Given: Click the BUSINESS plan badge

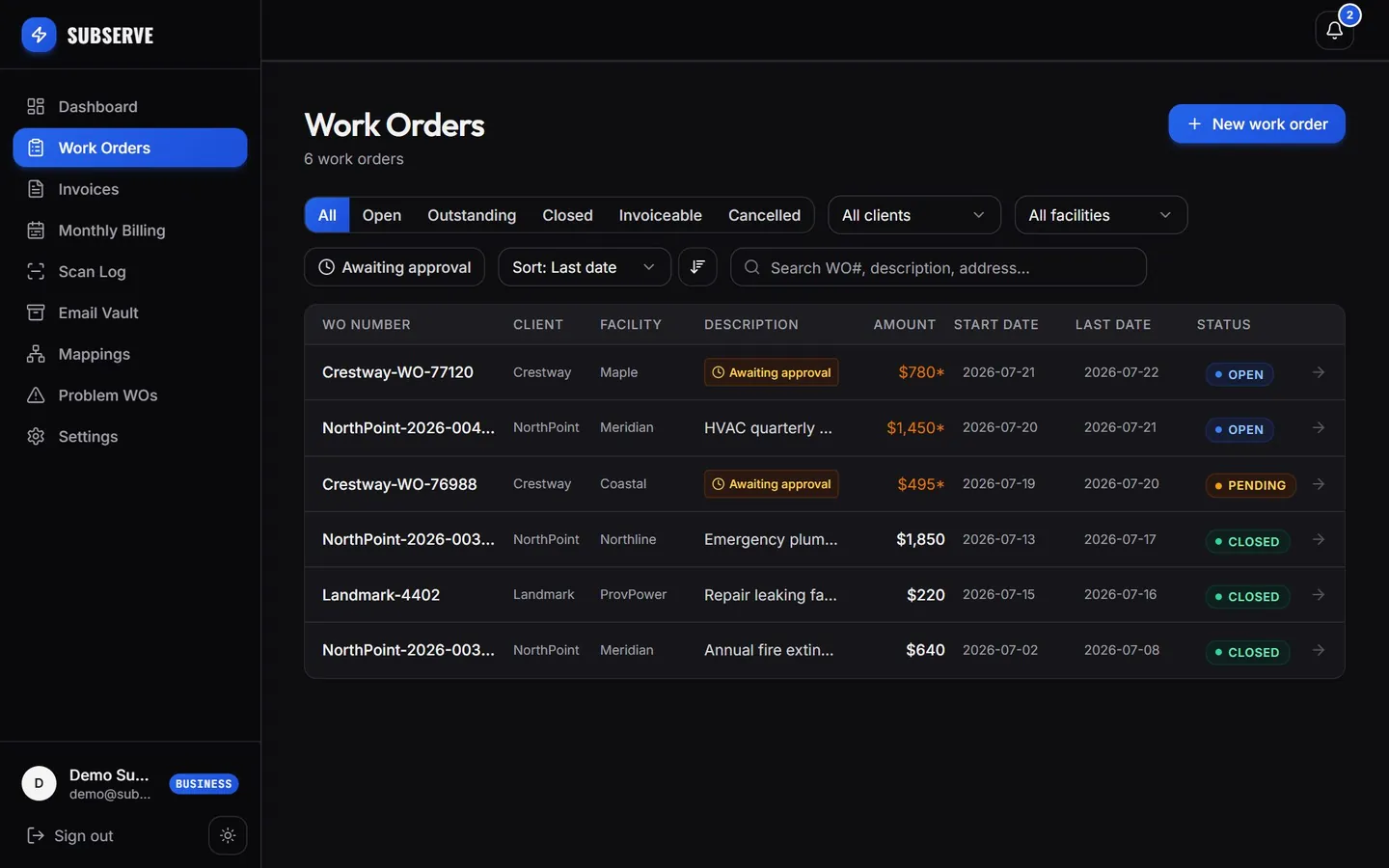Looking at the screenshot, I should (204, 784).
